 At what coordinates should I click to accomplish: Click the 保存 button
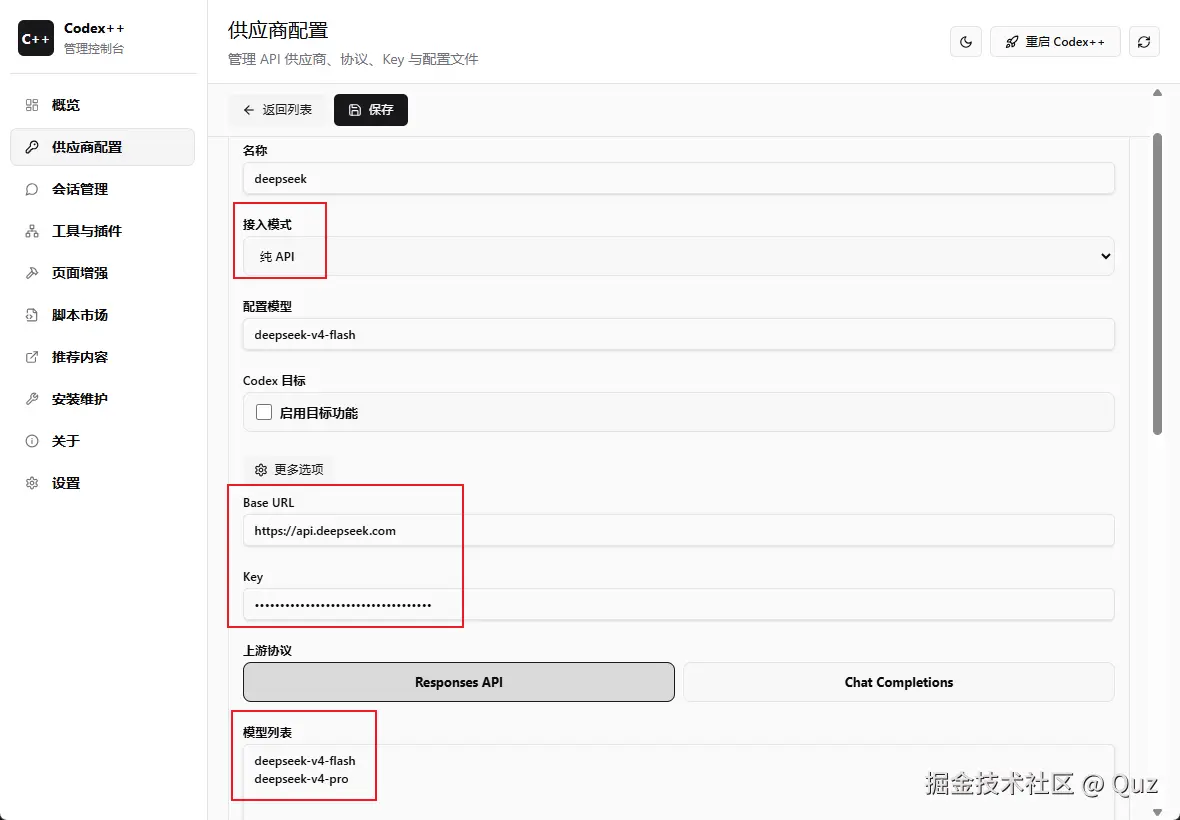(371, 110)
